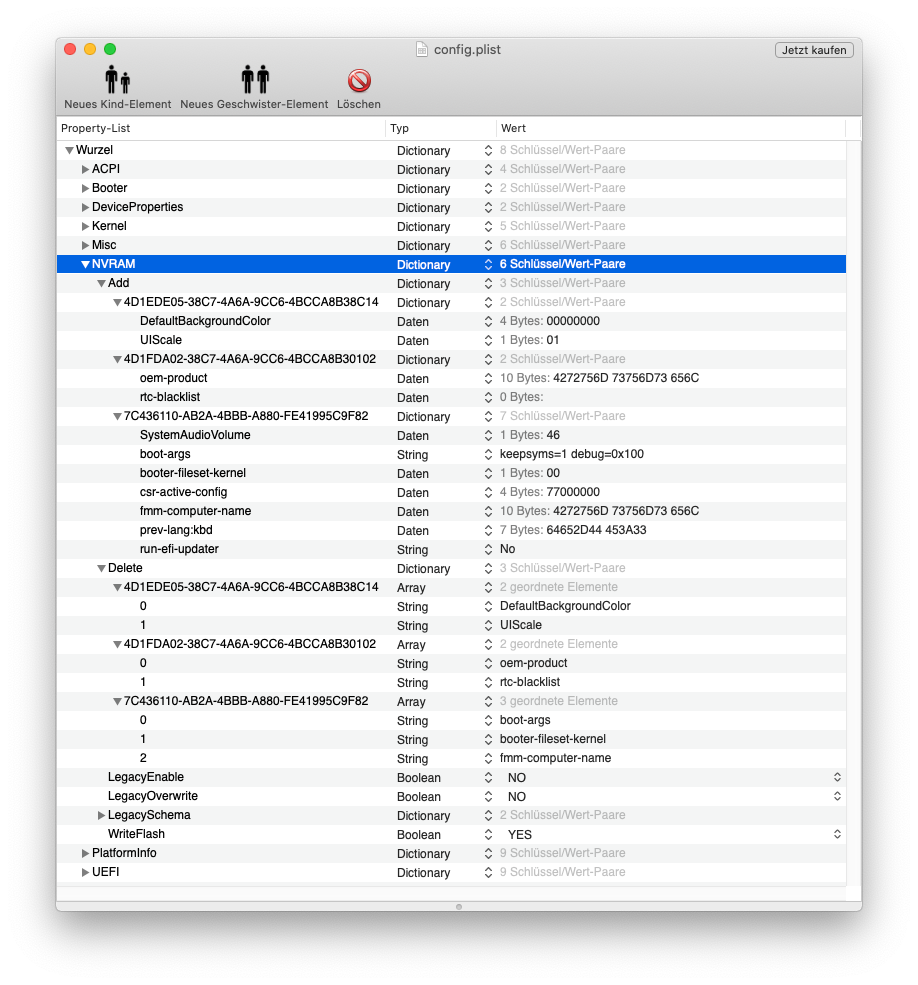This screenshot has width=918, height=985.
Task: Collapse the 7C436110 dictionary under Add
Action: (x=117, y=416)
